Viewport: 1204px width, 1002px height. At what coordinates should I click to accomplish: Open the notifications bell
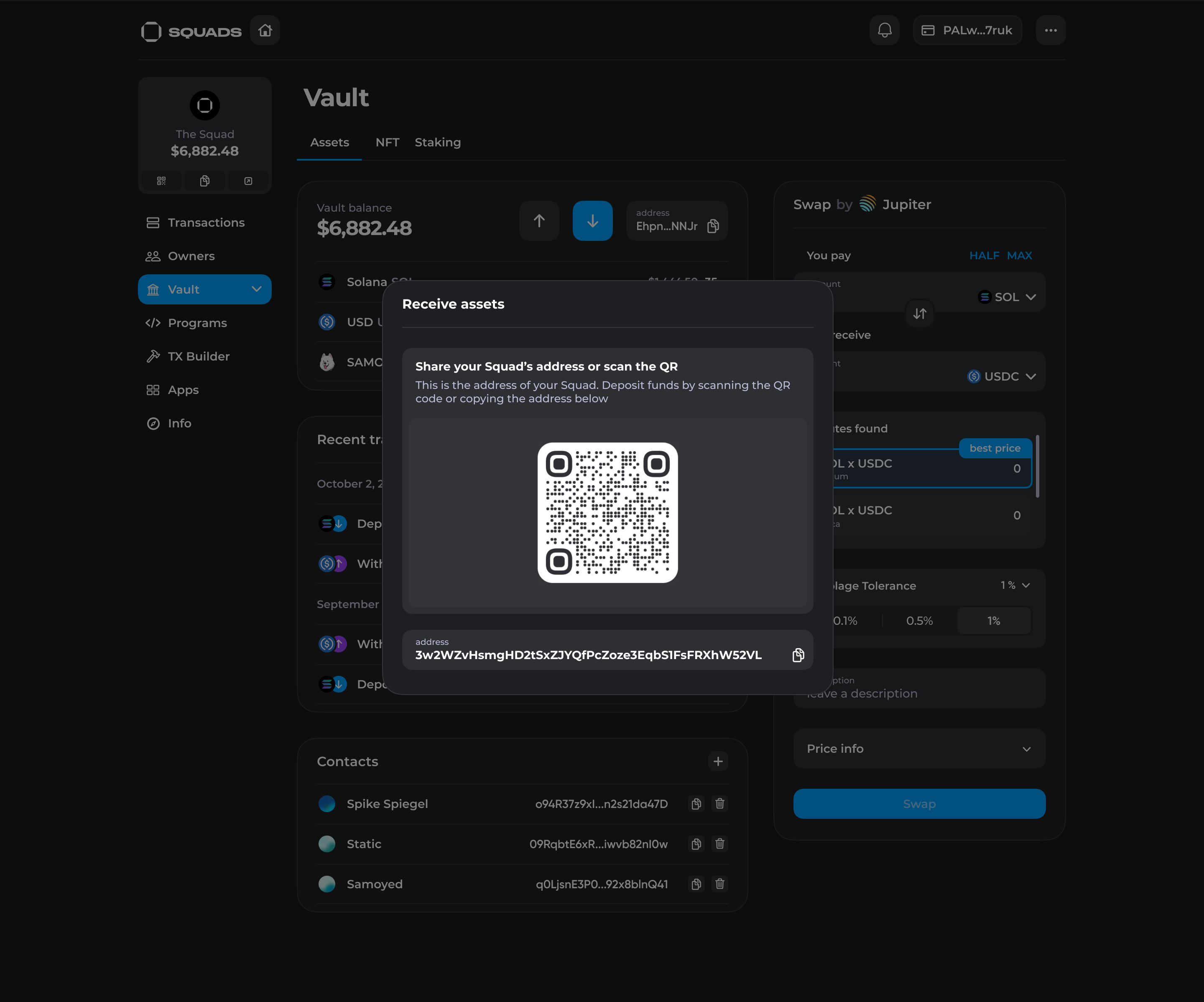[884, 31]
